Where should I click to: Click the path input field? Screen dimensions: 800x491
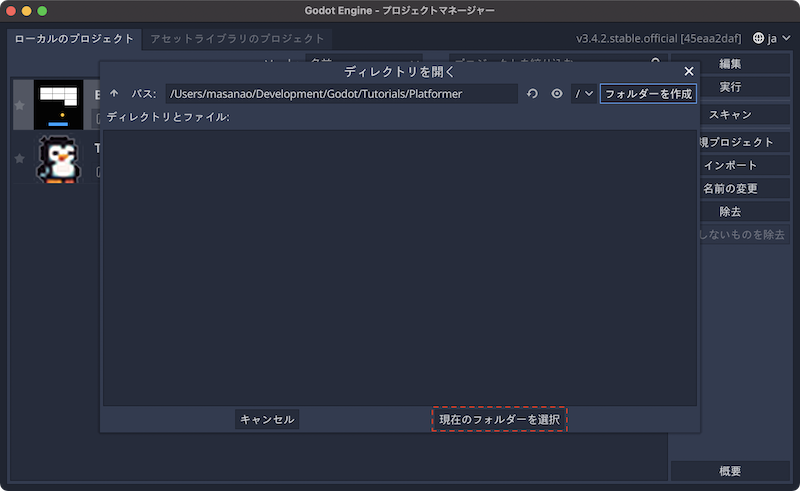point(340,94)
